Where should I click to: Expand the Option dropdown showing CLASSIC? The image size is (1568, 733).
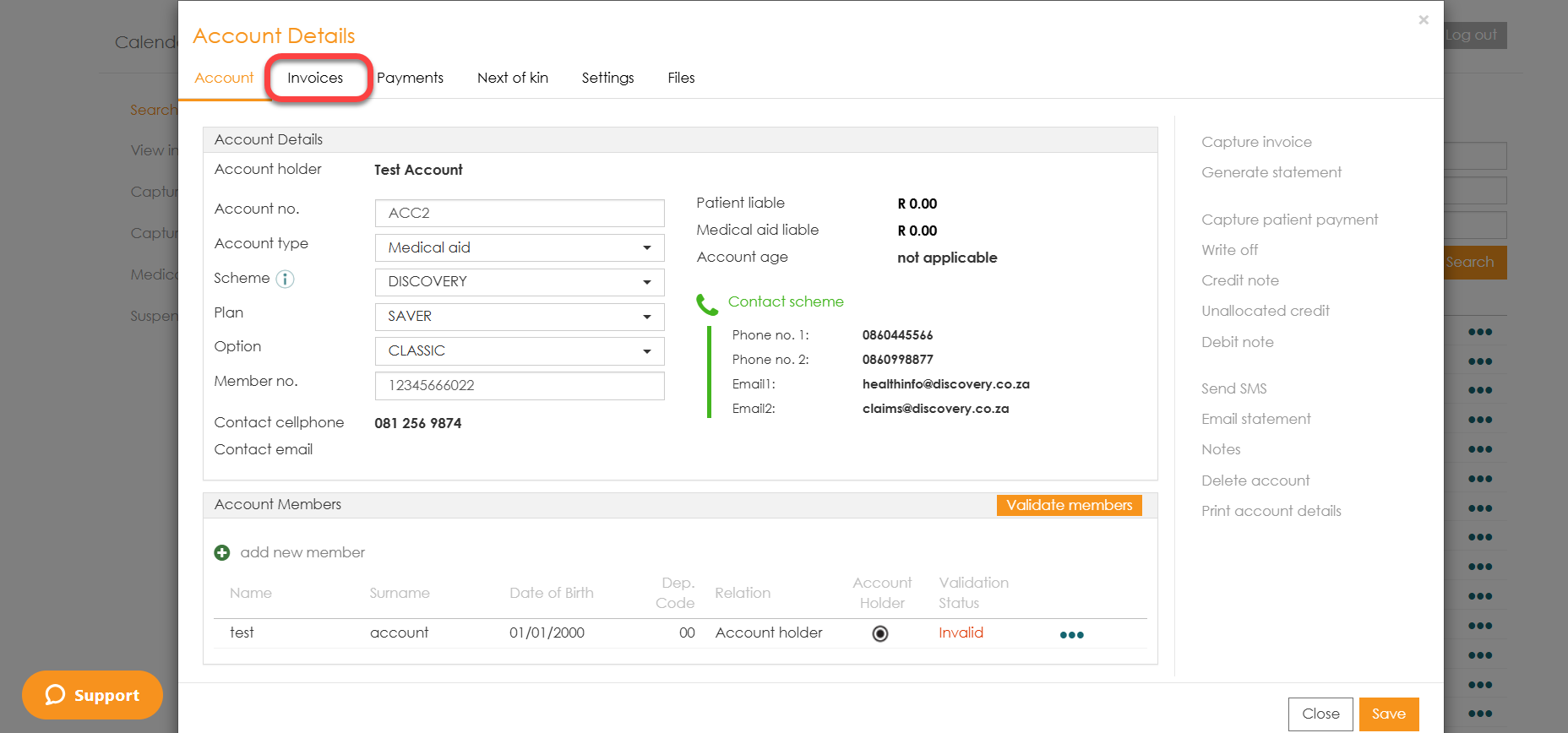click(x=519, y=351)
